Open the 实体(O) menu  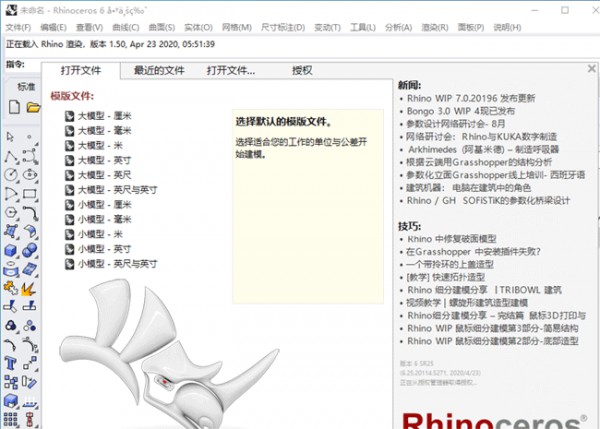(199, 28)
